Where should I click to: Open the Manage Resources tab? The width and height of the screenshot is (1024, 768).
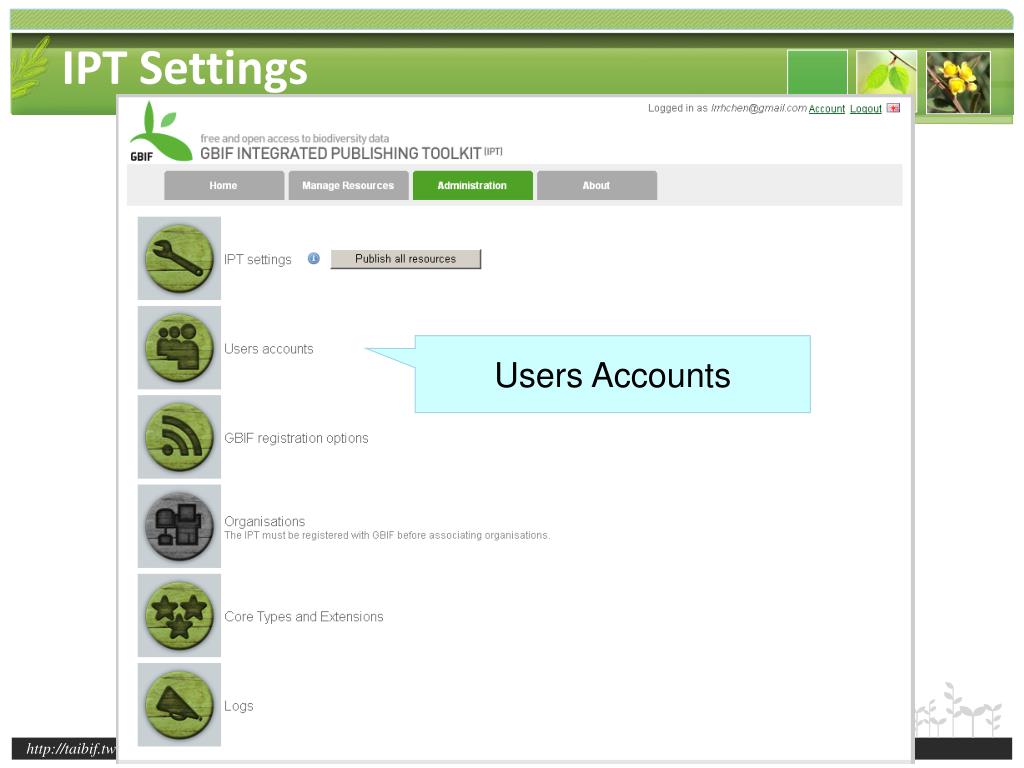pos(348,185)
